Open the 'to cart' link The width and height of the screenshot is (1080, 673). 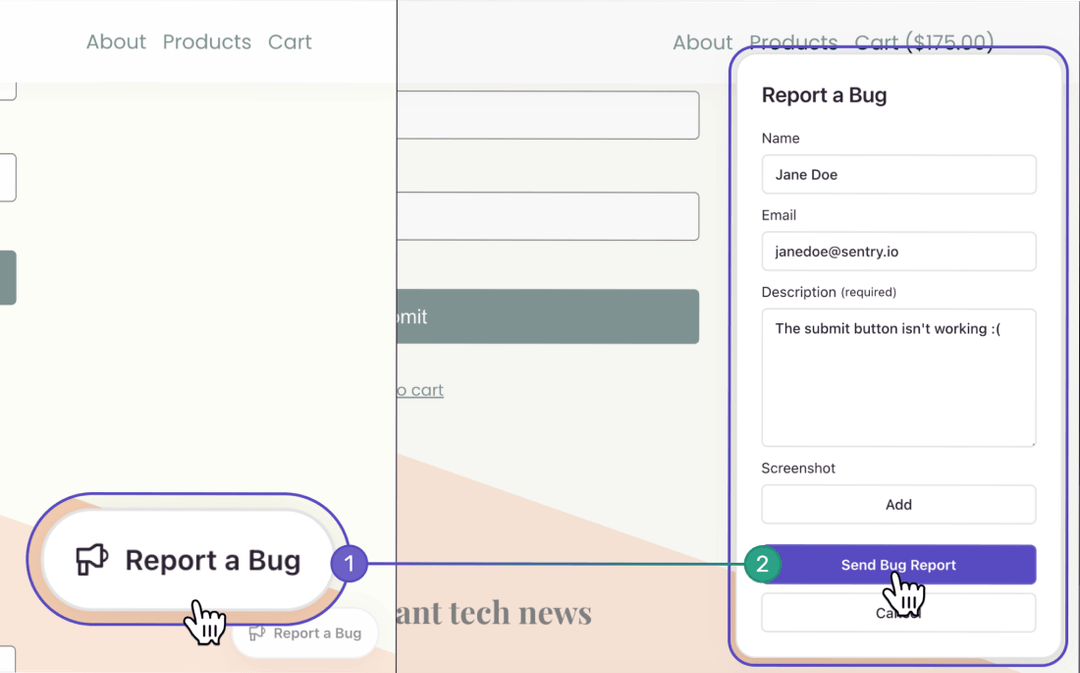(x=419, y=389)
